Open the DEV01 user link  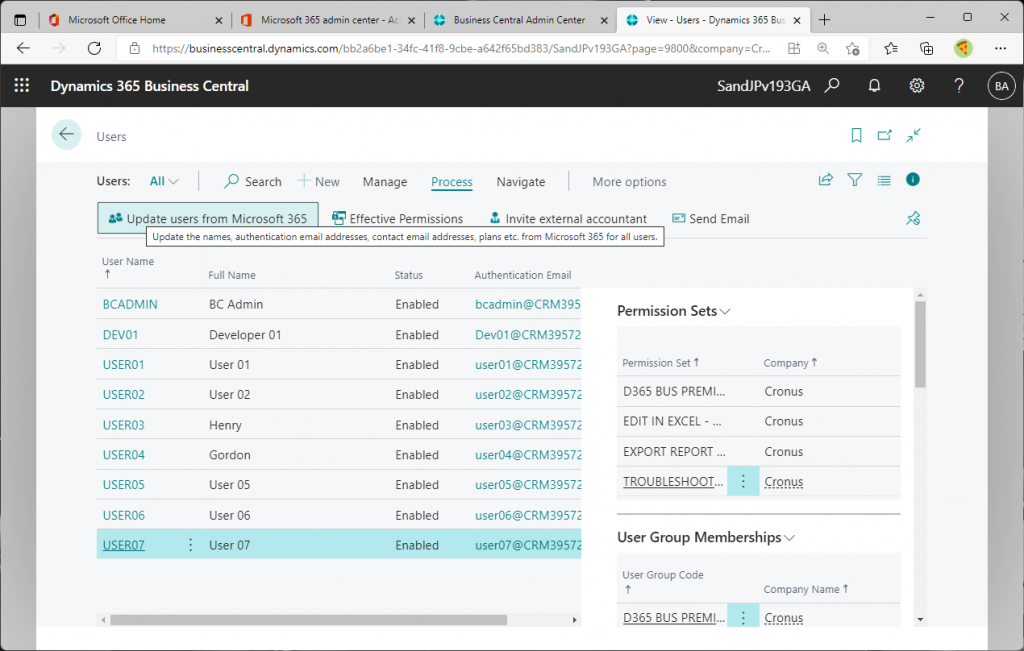click(120, 334)
